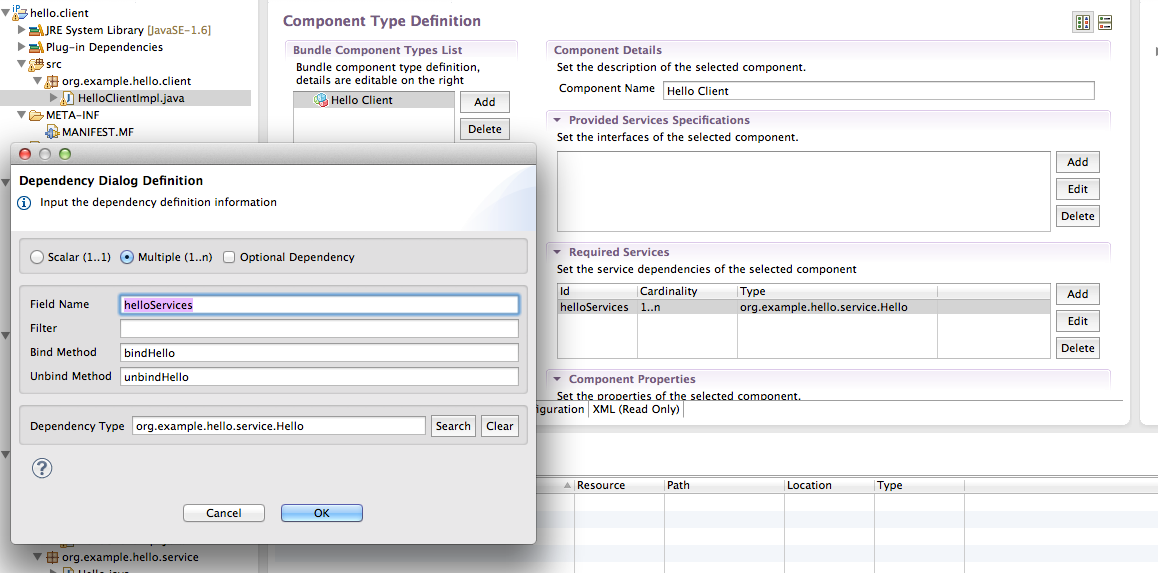The height and width of the screenshot is (573, 1158).
Task: Collapse the Provided Services Specifications section
Action: 557,120
